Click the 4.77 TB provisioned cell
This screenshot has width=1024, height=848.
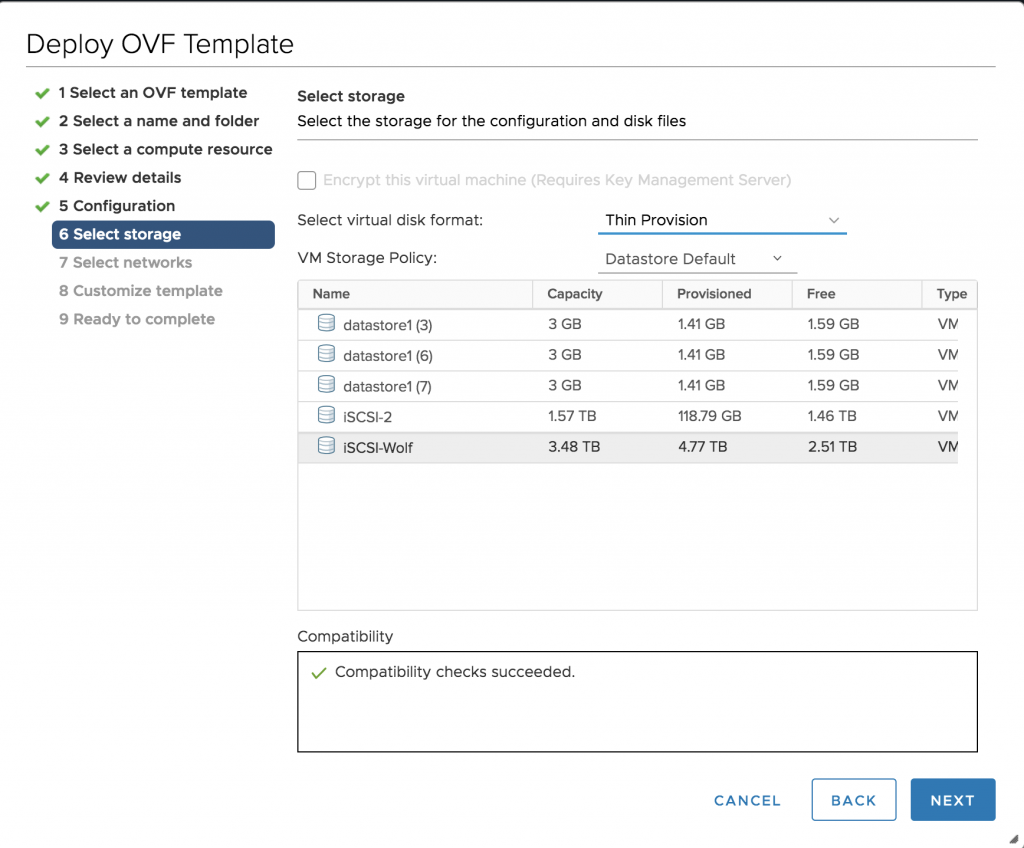click(702, 447)
